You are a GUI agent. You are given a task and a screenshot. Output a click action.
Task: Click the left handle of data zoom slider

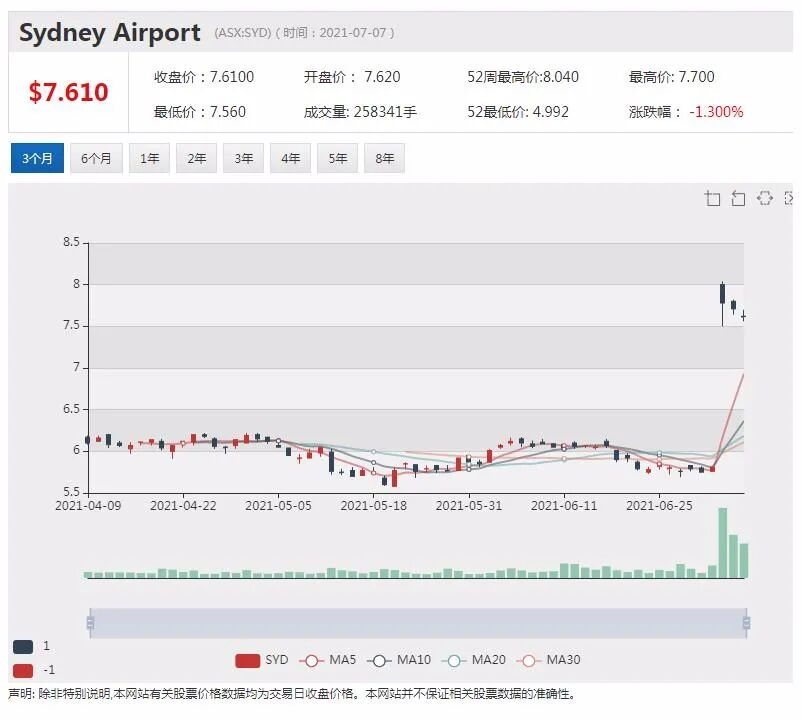click(91, 623)
